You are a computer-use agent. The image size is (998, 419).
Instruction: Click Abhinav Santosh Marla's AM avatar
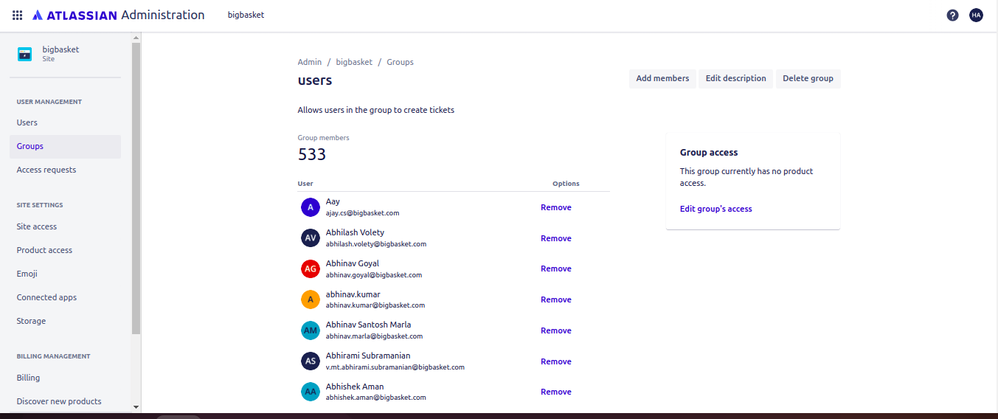click(310, 330)
